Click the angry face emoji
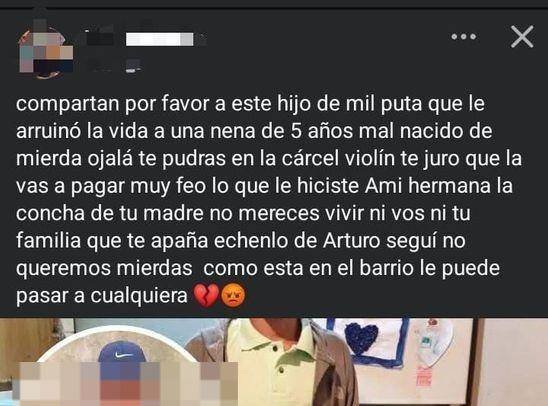 (233, 296)
